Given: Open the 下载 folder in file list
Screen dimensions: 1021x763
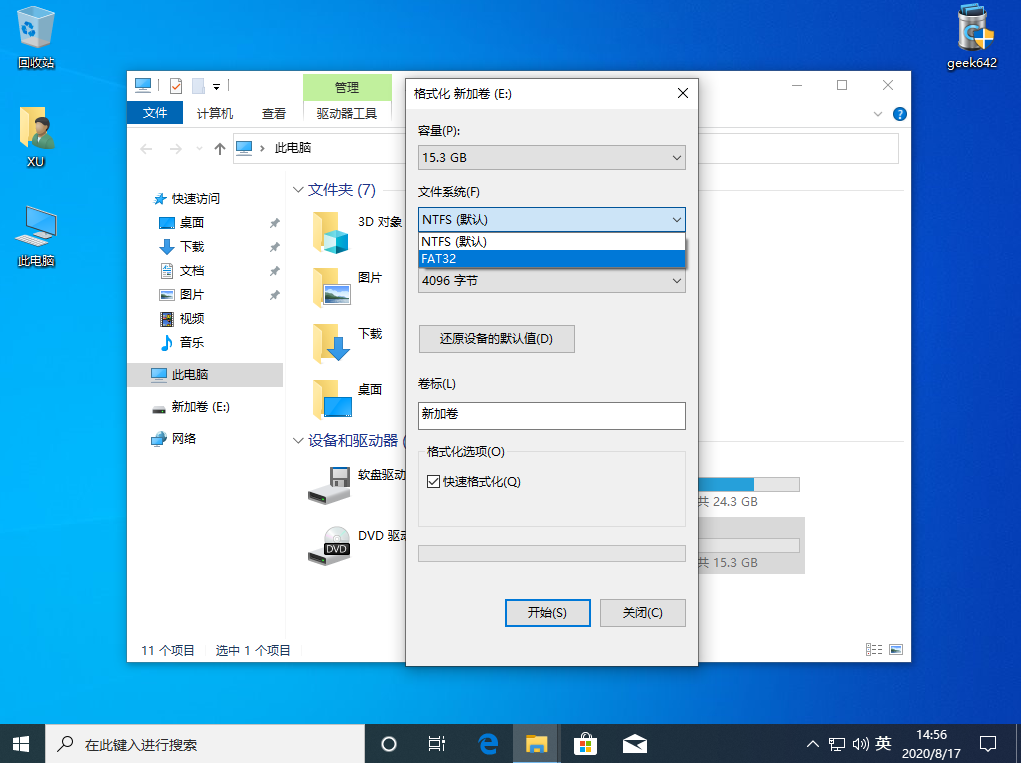Looking at the screenshot, I should [346, 343].
